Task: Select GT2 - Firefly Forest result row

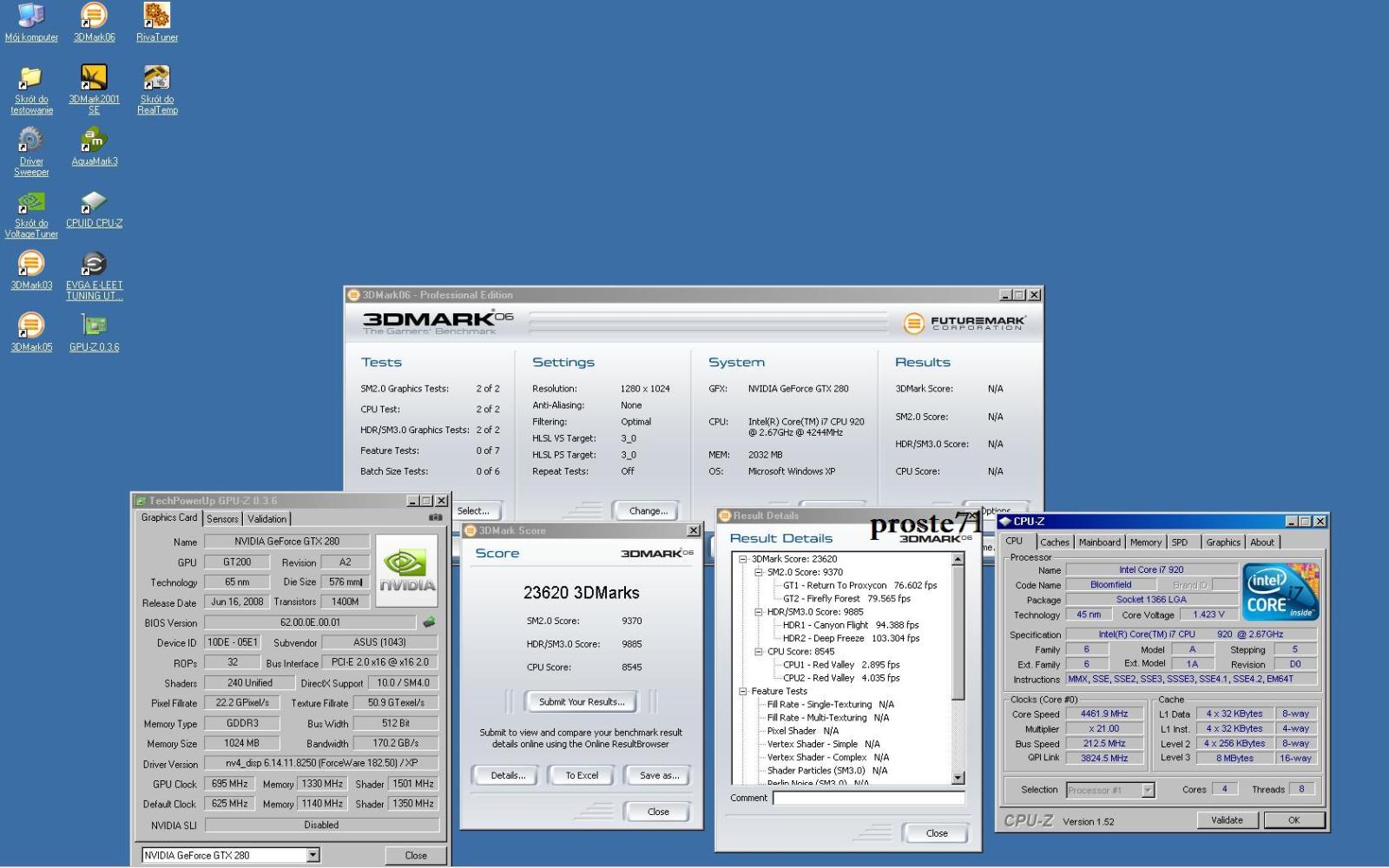Action: [x=846, y=598]
